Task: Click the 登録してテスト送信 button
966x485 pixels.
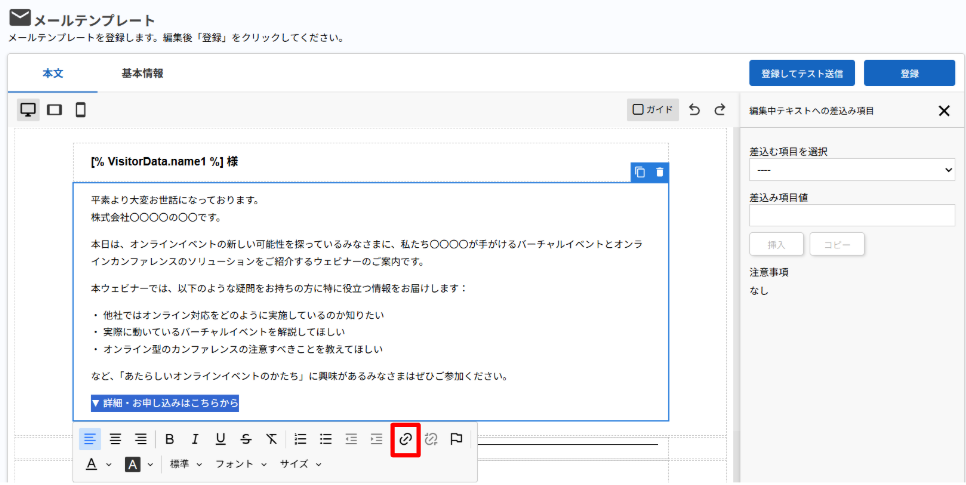Action: pos(802,73)
